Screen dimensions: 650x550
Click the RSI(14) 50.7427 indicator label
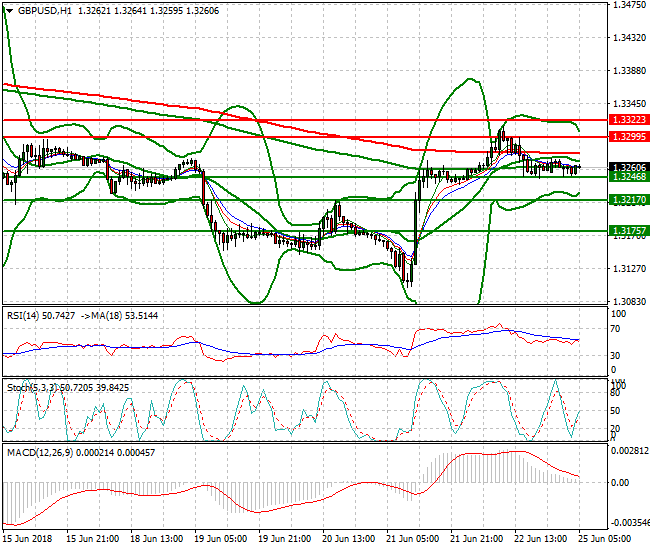(41, 316)
